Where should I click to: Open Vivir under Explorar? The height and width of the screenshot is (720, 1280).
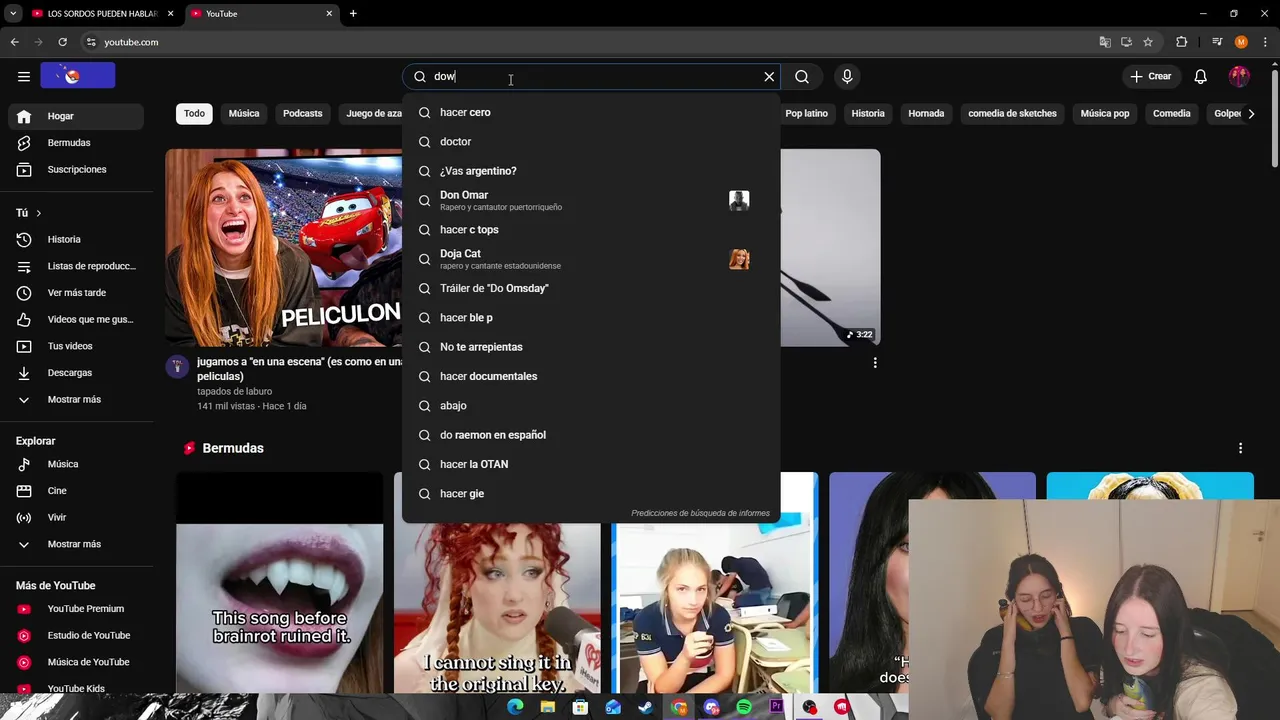pos(76,517)
